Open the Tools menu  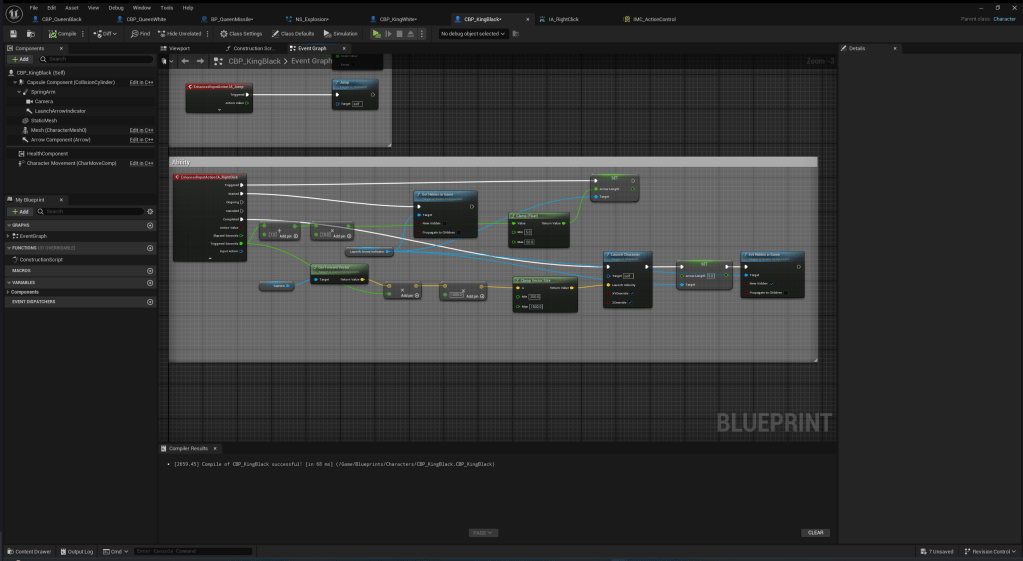[166, 7]
